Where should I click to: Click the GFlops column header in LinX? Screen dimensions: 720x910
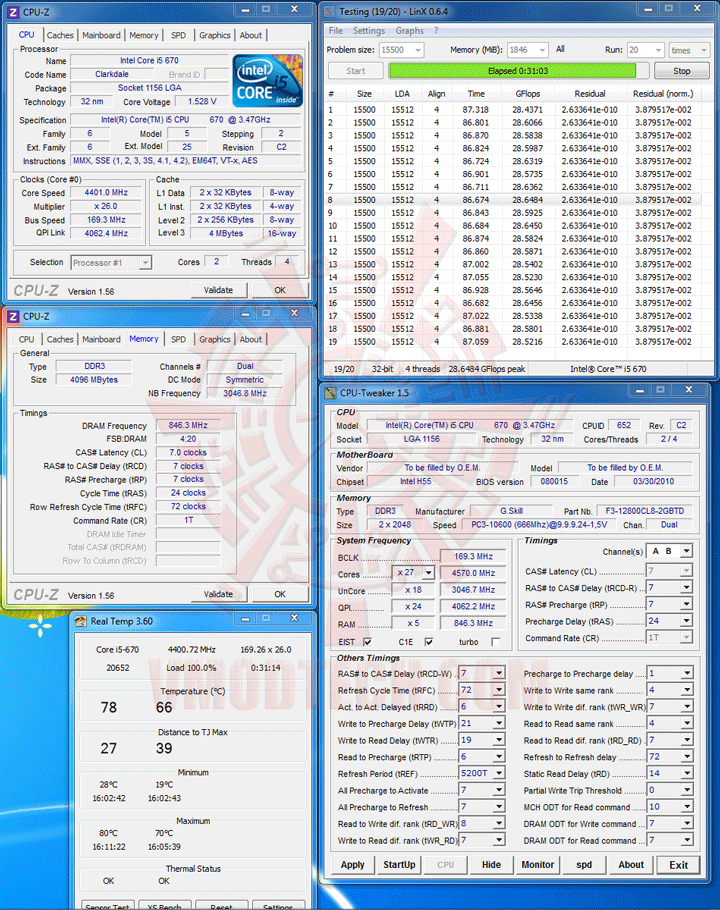coord(528,93)
